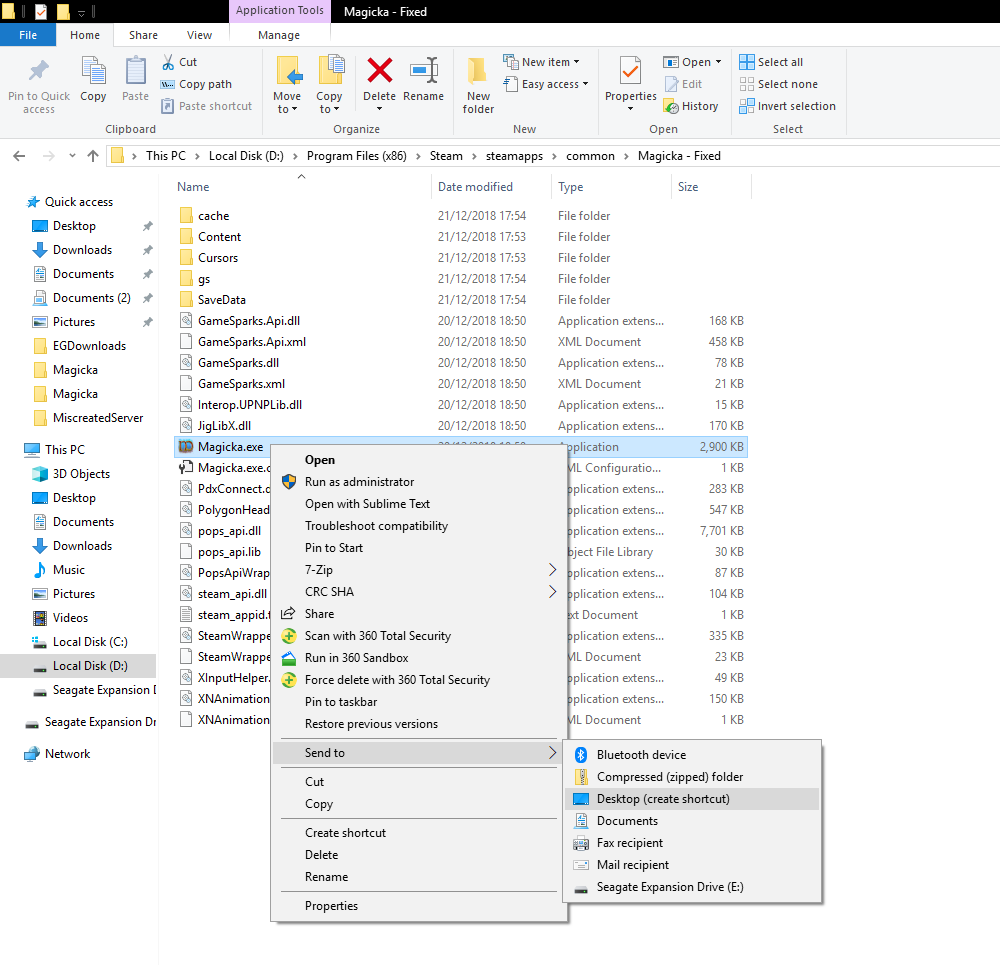Select Local Disk (C:) in navigation pane
The width and height of the screenshot is (1000, 965).
[x=90, y=642]
